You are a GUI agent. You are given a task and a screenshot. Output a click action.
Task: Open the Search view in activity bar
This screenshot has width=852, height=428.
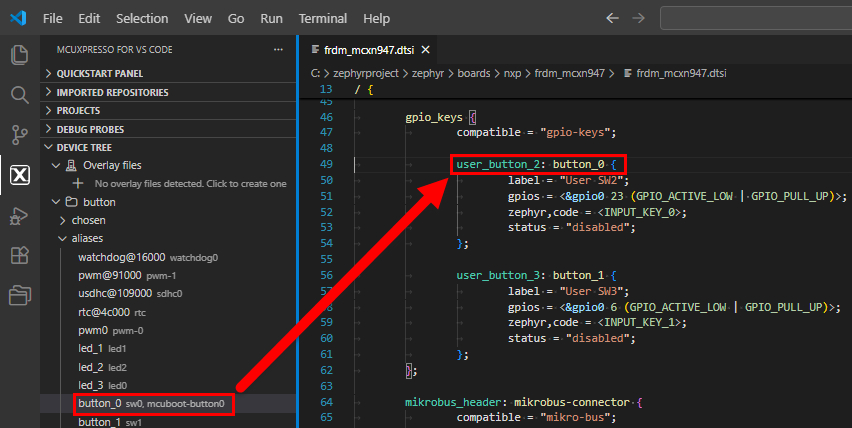tap(20, 95)
